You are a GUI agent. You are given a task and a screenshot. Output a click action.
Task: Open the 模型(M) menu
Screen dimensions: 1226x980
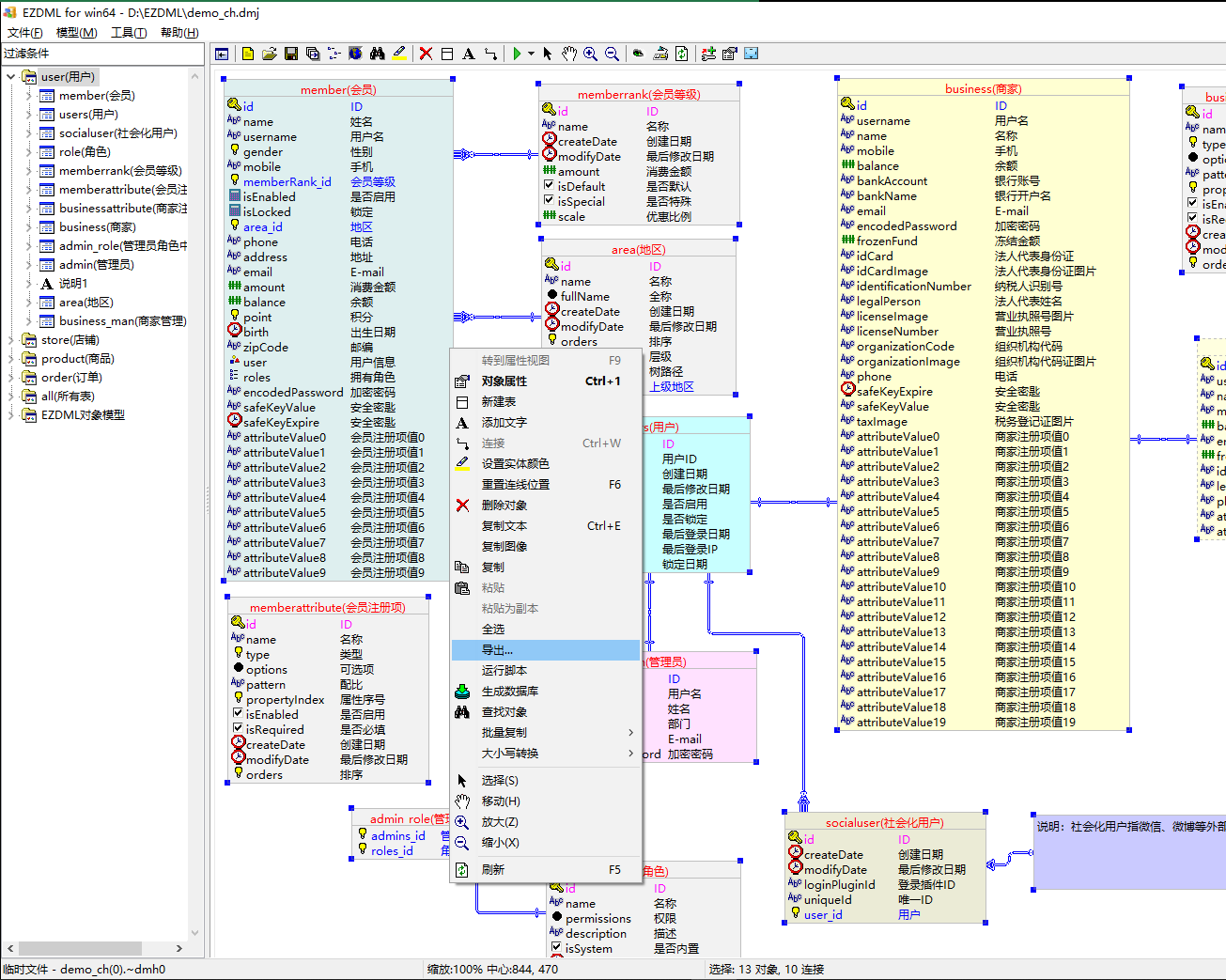(x=77, y=33)
